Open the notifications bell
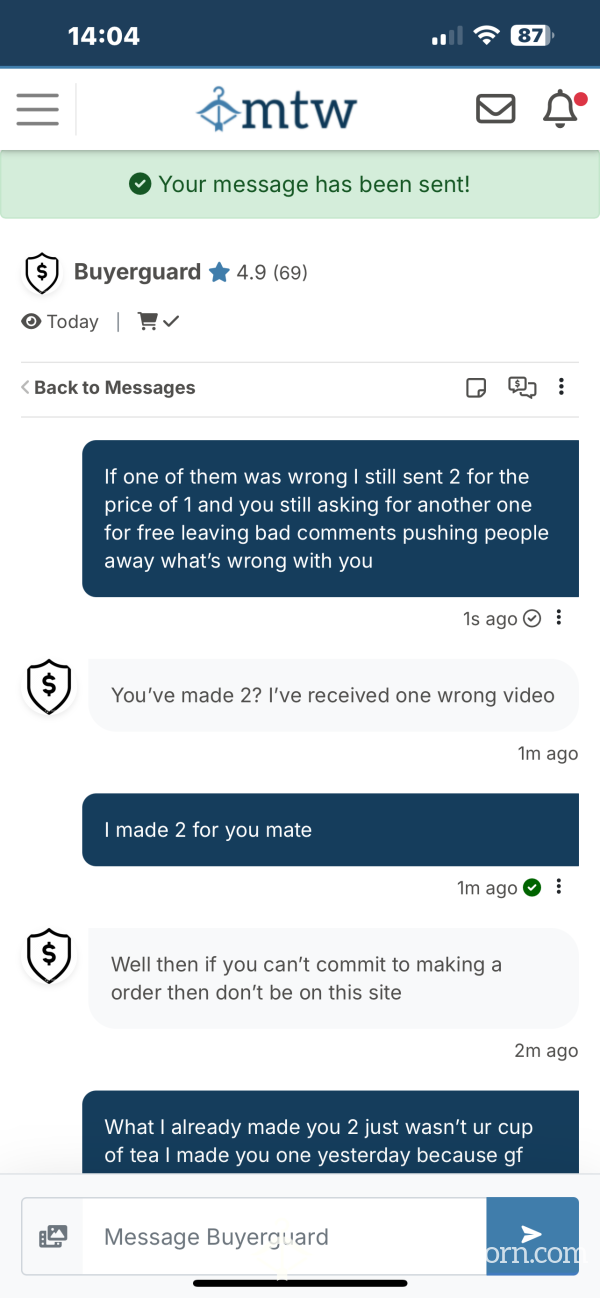Viewport: 600px width, 1298px height. point(560,108)
